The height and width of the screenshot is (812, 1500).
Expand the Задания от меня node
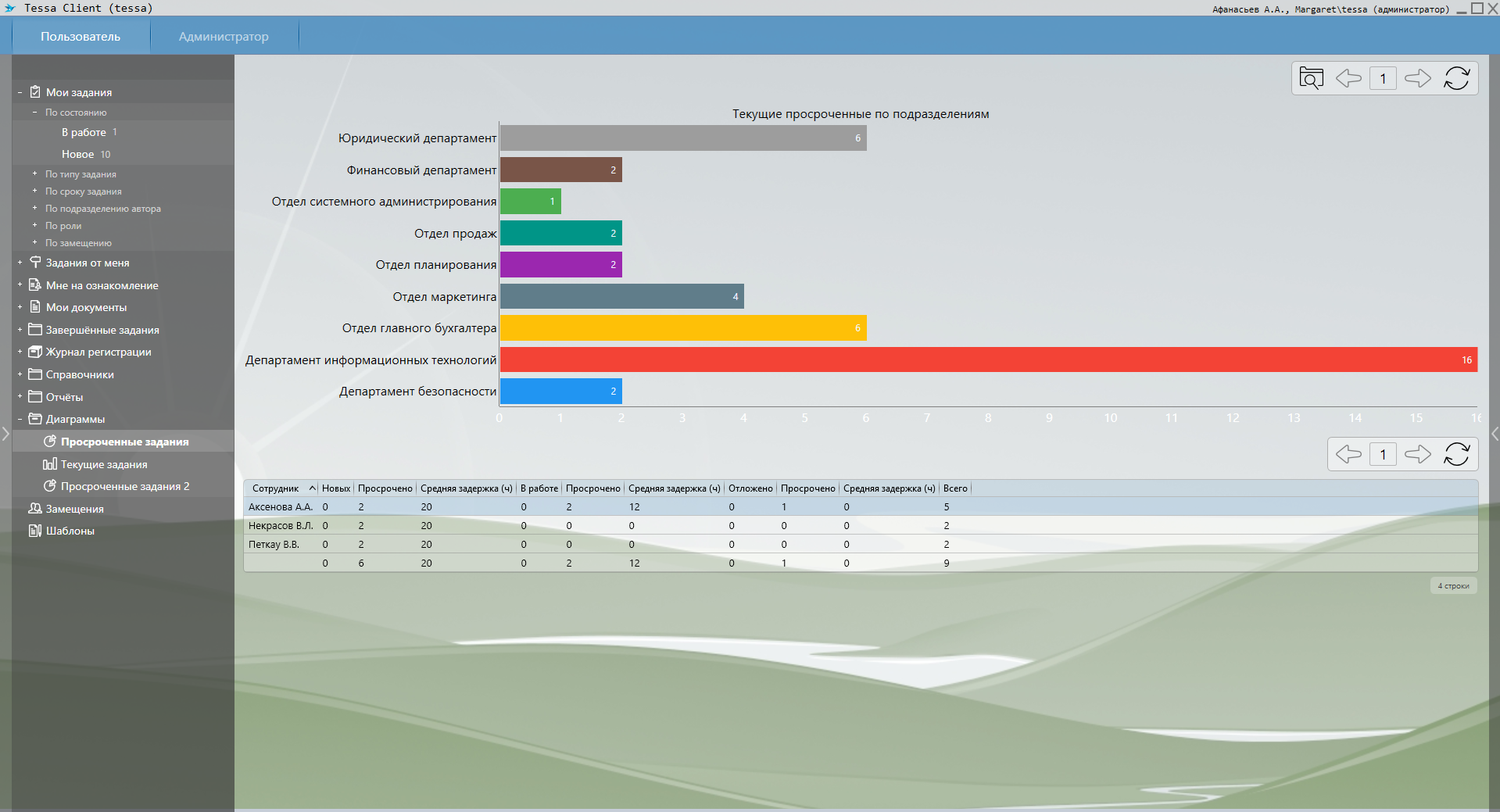pos(20,263)
